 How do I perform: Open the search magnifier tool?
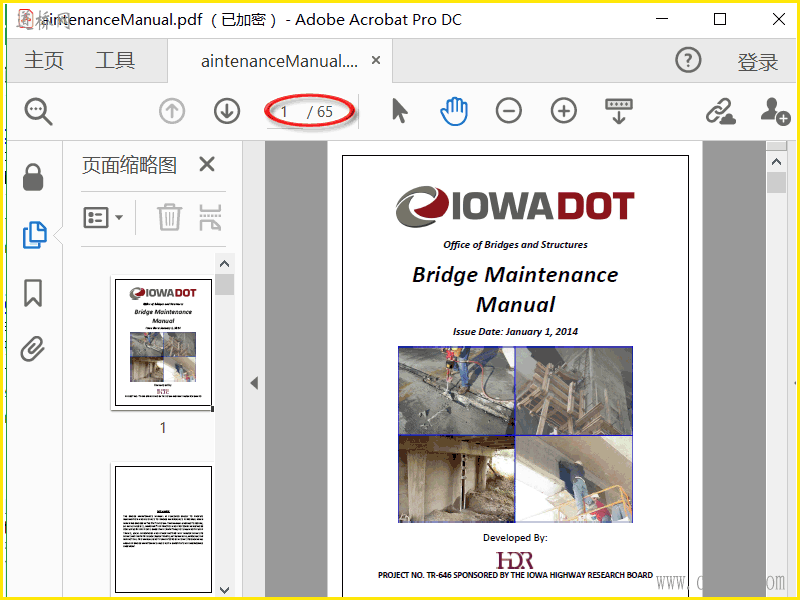coord(38,112)
